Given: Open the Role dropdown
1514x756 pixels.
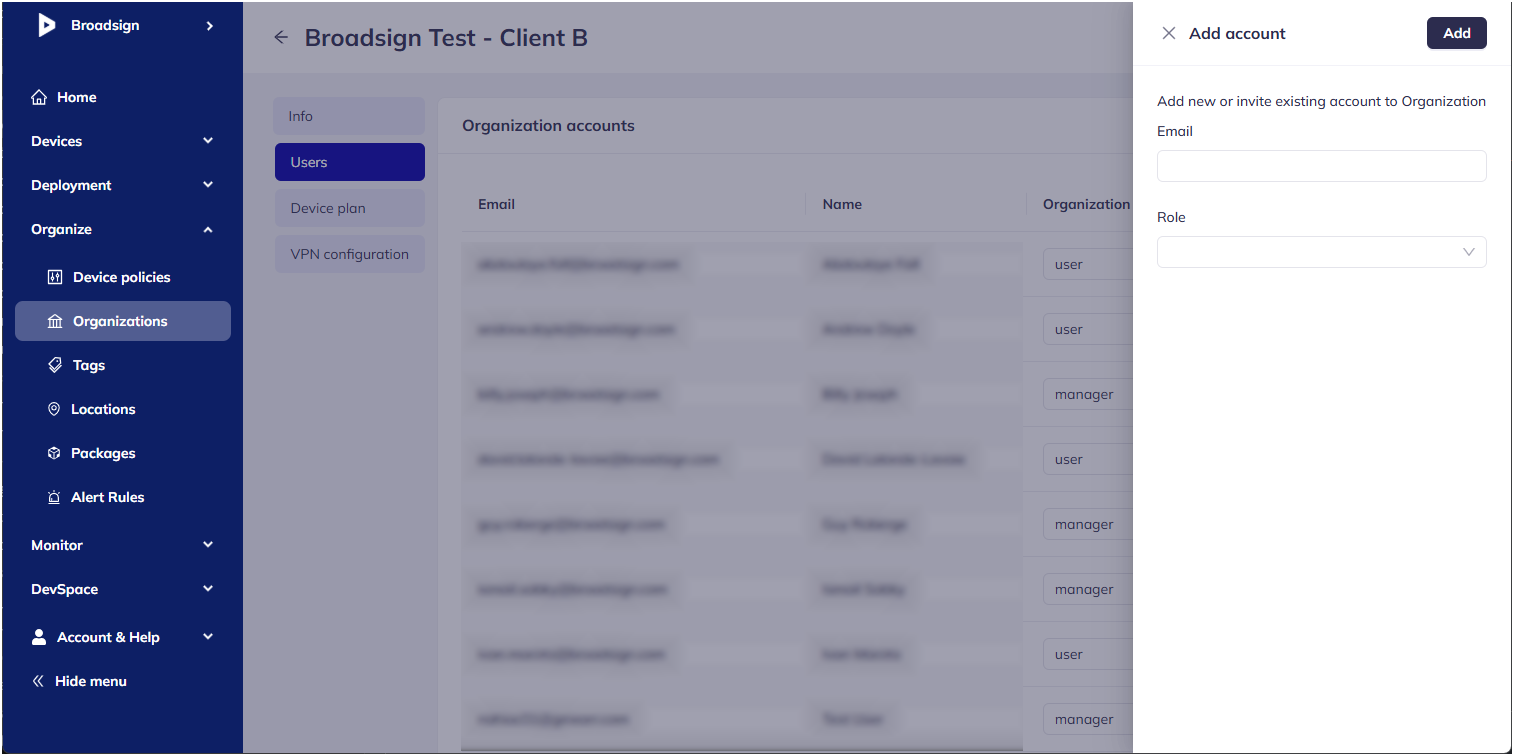Looking at the screenshot, I should 1321,252.
